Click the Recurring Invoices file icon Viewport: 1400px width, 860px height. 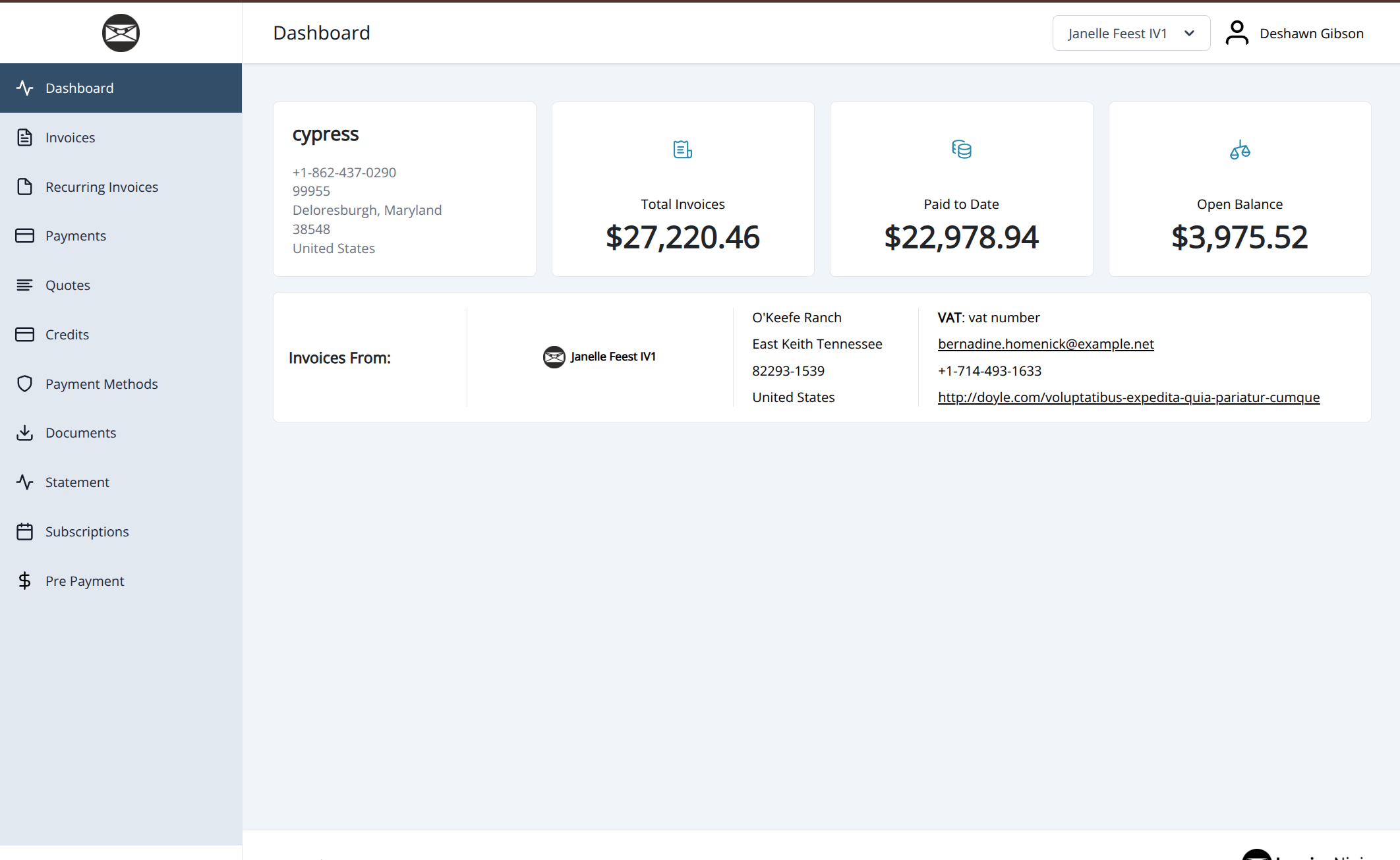tap(24, 187)
